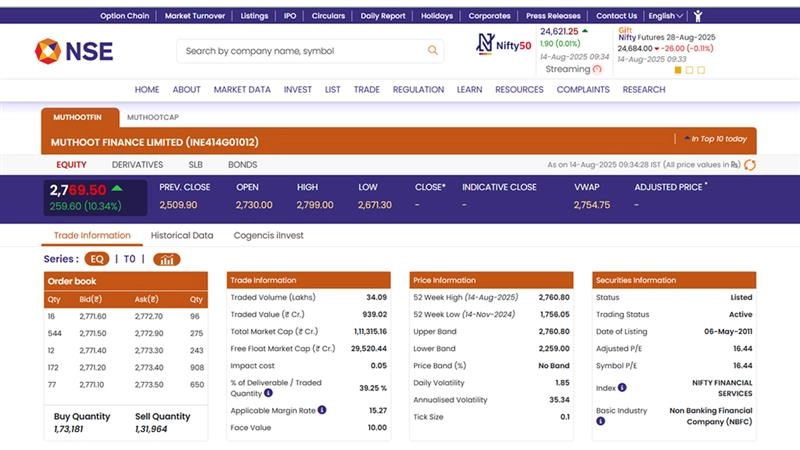Open the accessibility figure icon

(698, 16)
